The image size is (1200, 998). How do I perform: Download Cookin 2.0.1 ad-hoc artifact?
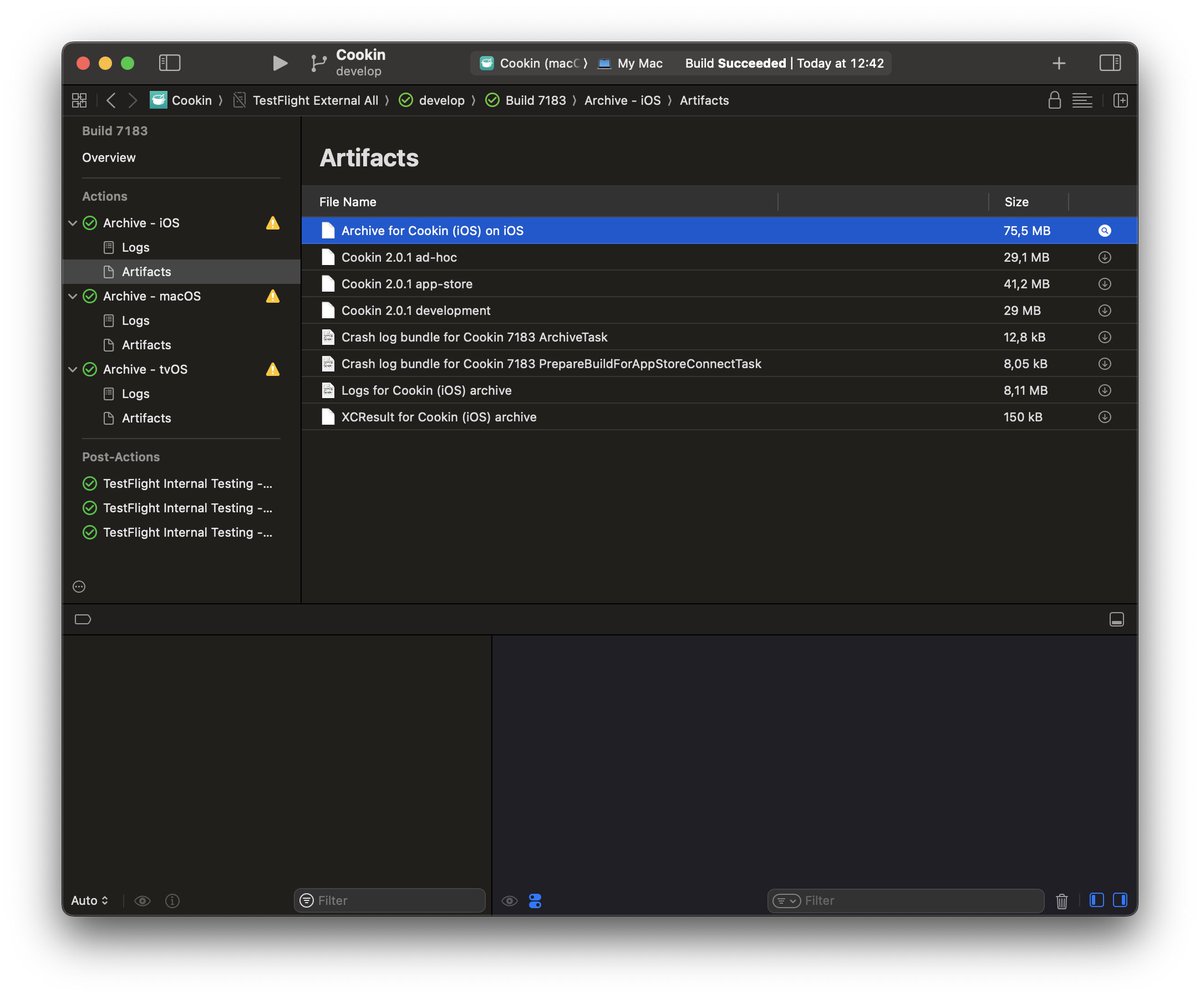(1104, 257)
